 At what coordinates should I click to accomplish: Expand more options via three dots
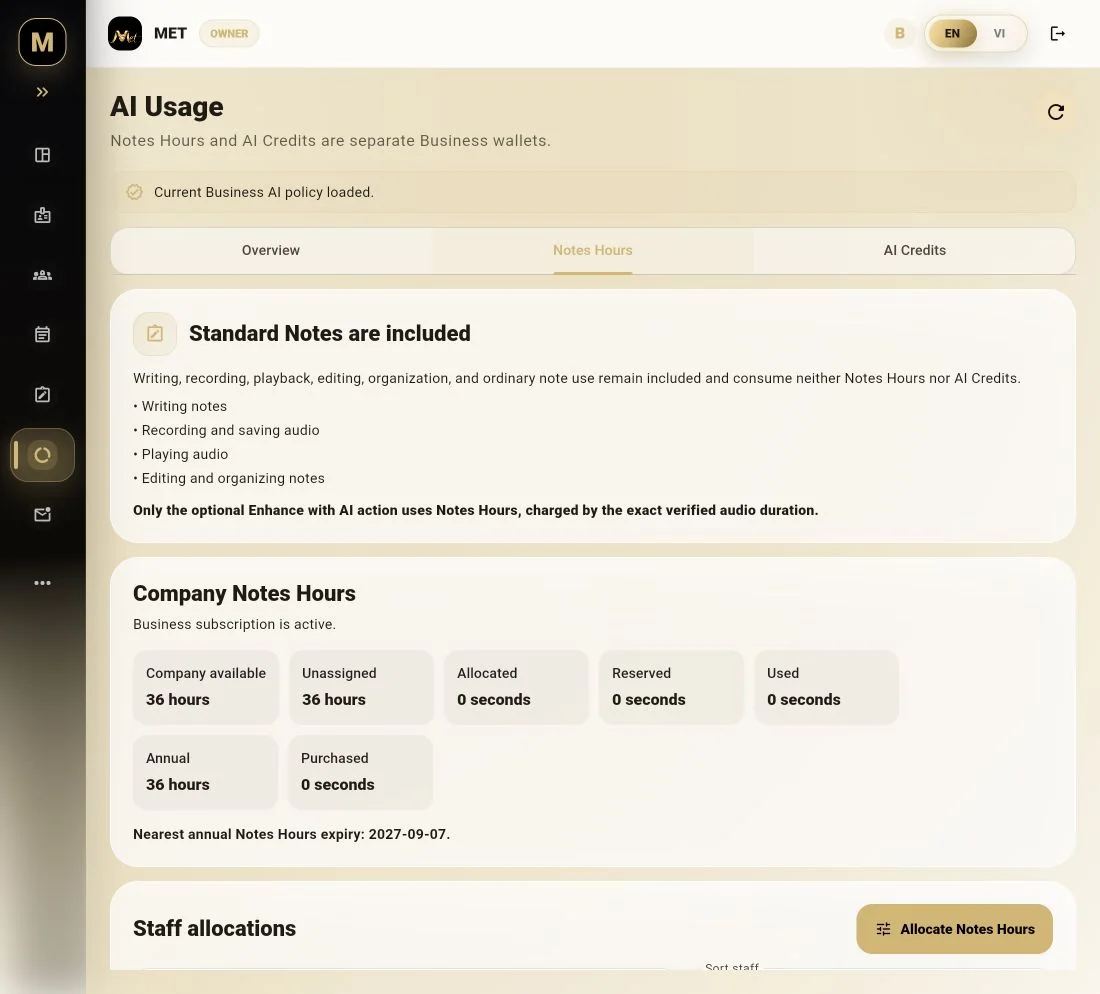42,583
